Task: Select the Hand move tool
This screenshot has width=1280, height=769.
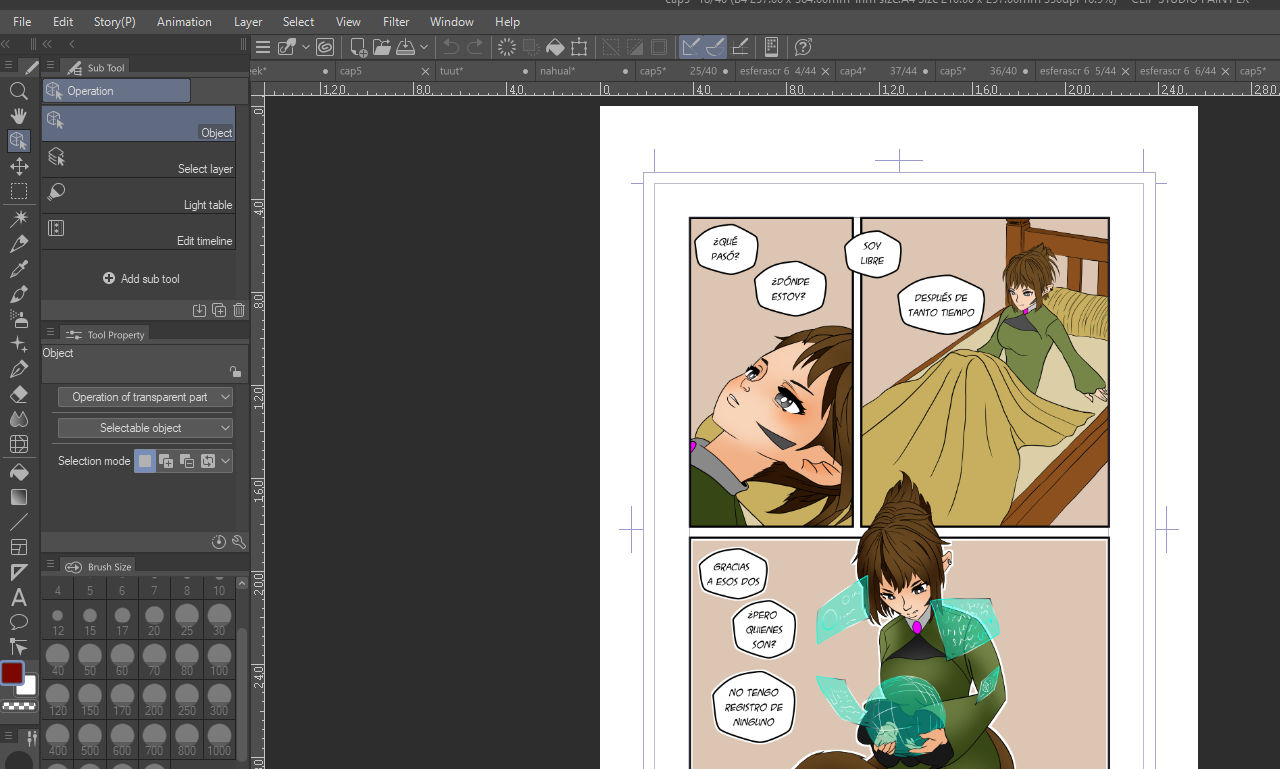Action: (18, 116)
